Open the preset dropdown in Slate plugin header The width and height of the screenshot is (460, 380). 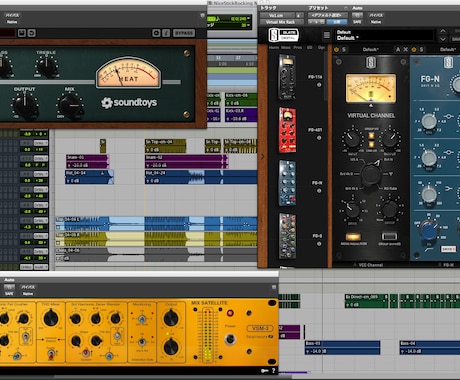point(328,15)
